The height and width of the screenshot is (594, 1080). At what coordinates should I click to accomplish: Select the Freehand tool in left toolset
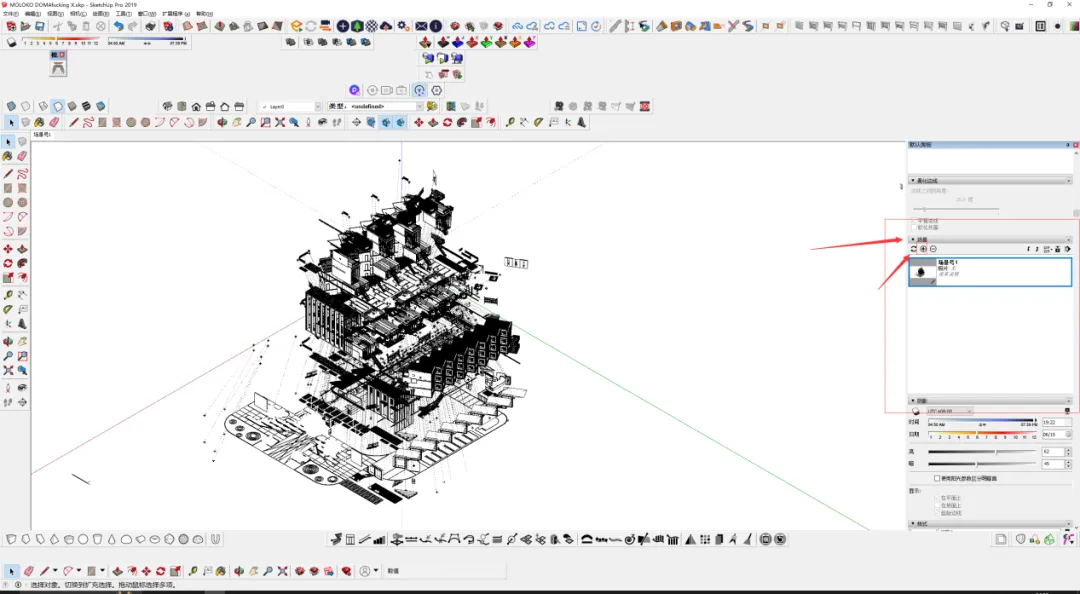click(x=23, y=174)
